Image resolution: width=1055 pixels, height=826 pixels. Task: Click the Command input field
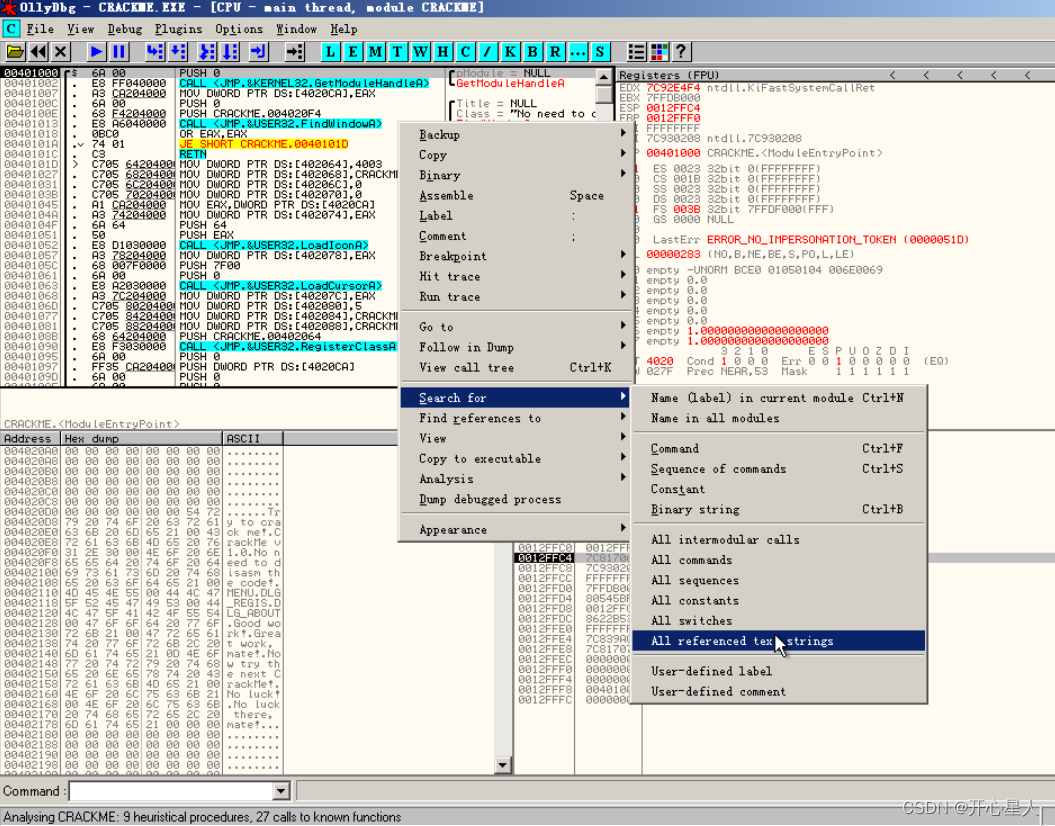click(172, 791)
